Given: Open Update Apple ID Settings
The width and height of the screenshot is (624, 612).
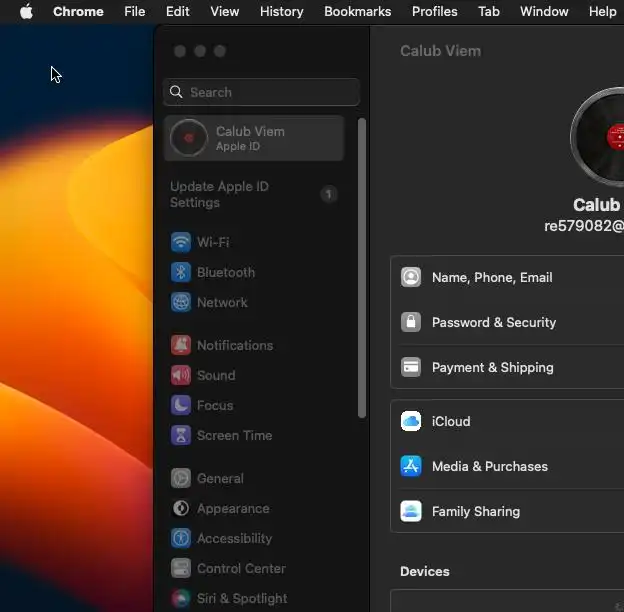Looking at the screenshot, I should [219, 194].
